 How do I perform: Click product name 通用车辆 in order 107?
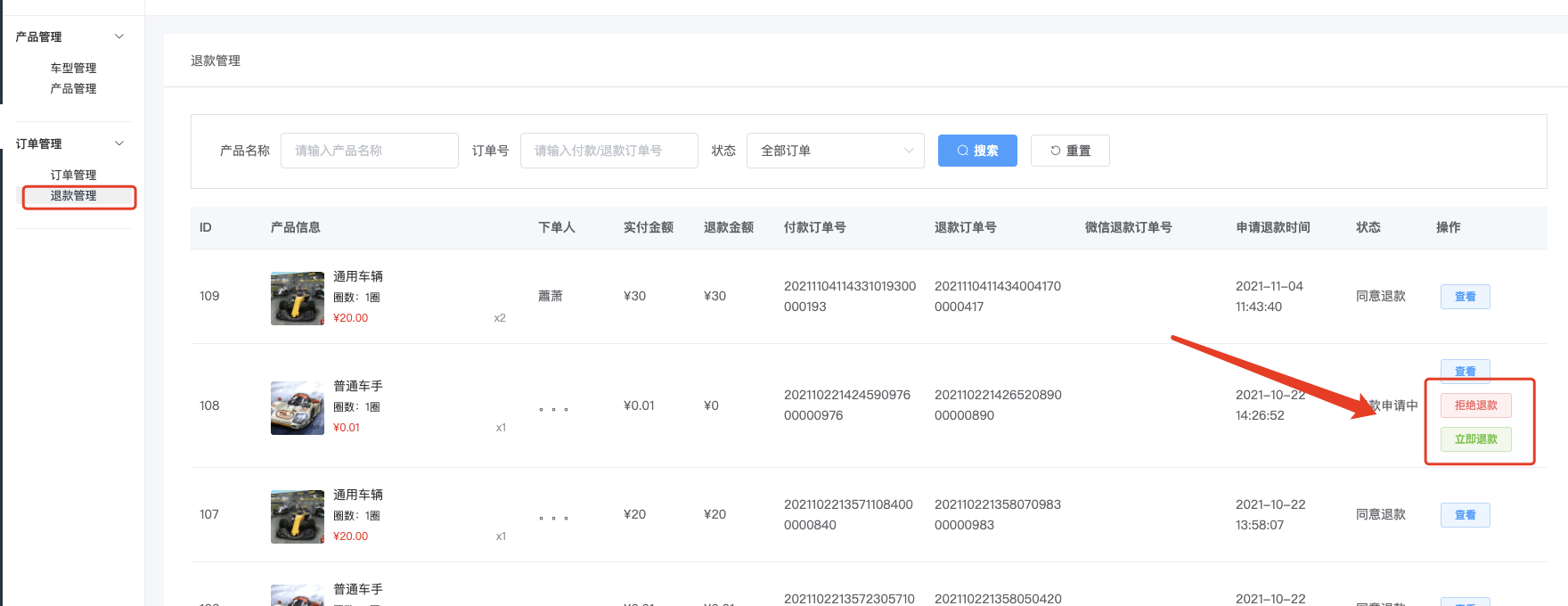358,495
